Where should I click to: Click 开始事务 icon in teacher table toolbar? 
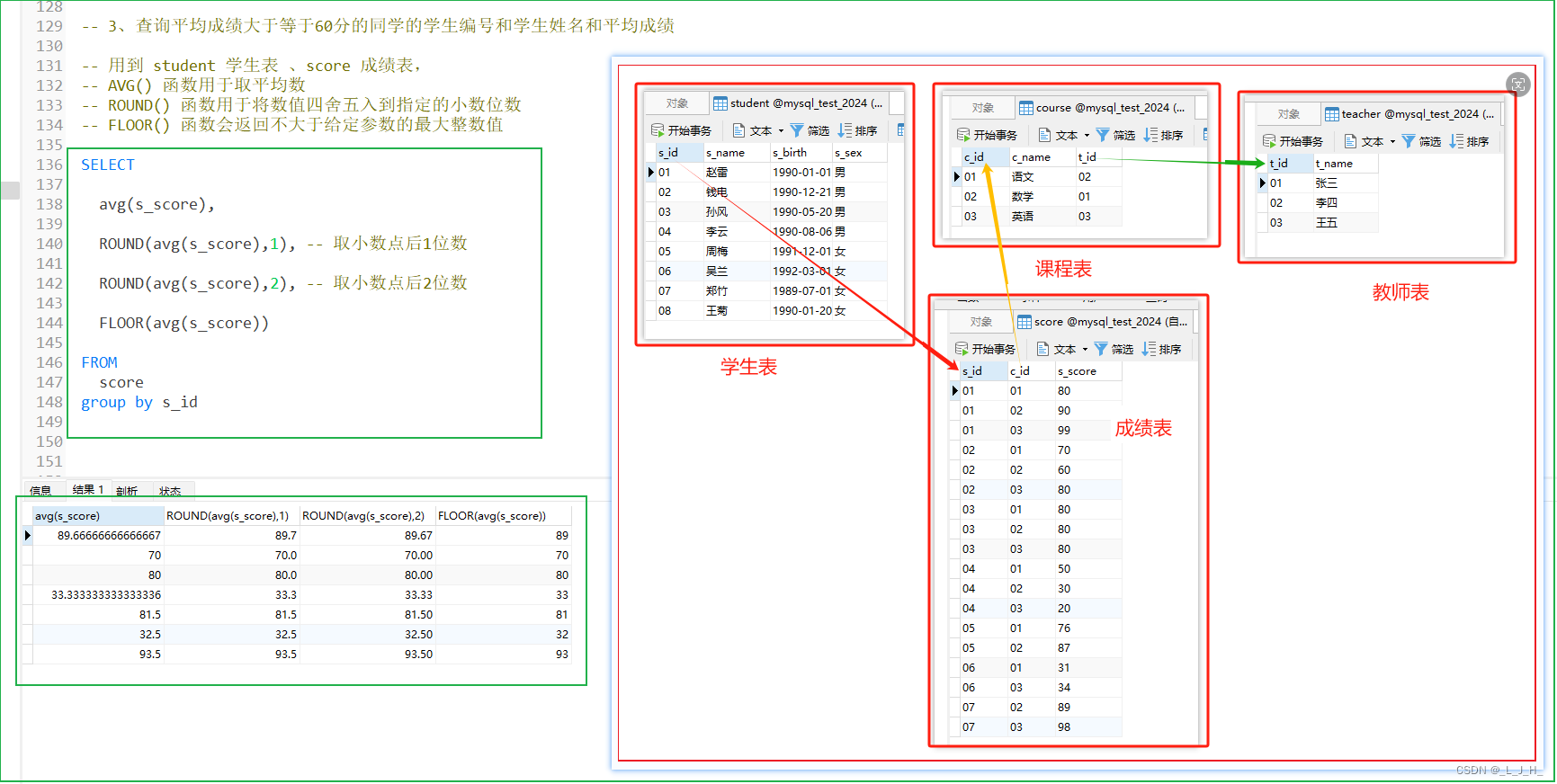pos(1269,141)
